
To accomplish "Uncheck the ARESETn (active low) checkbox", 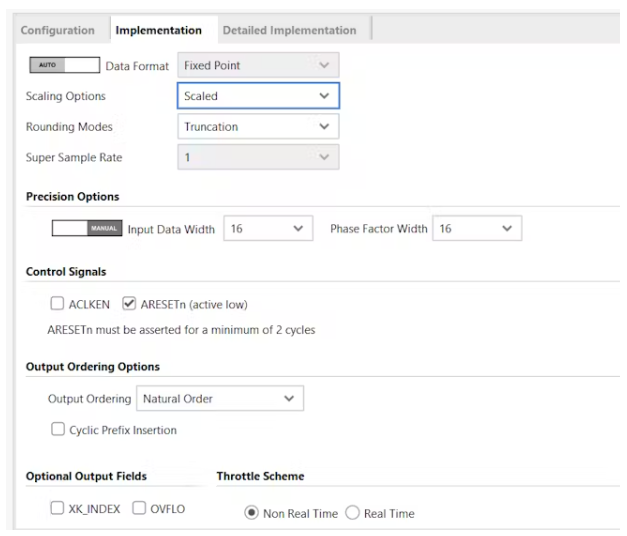I will [128, 304].
